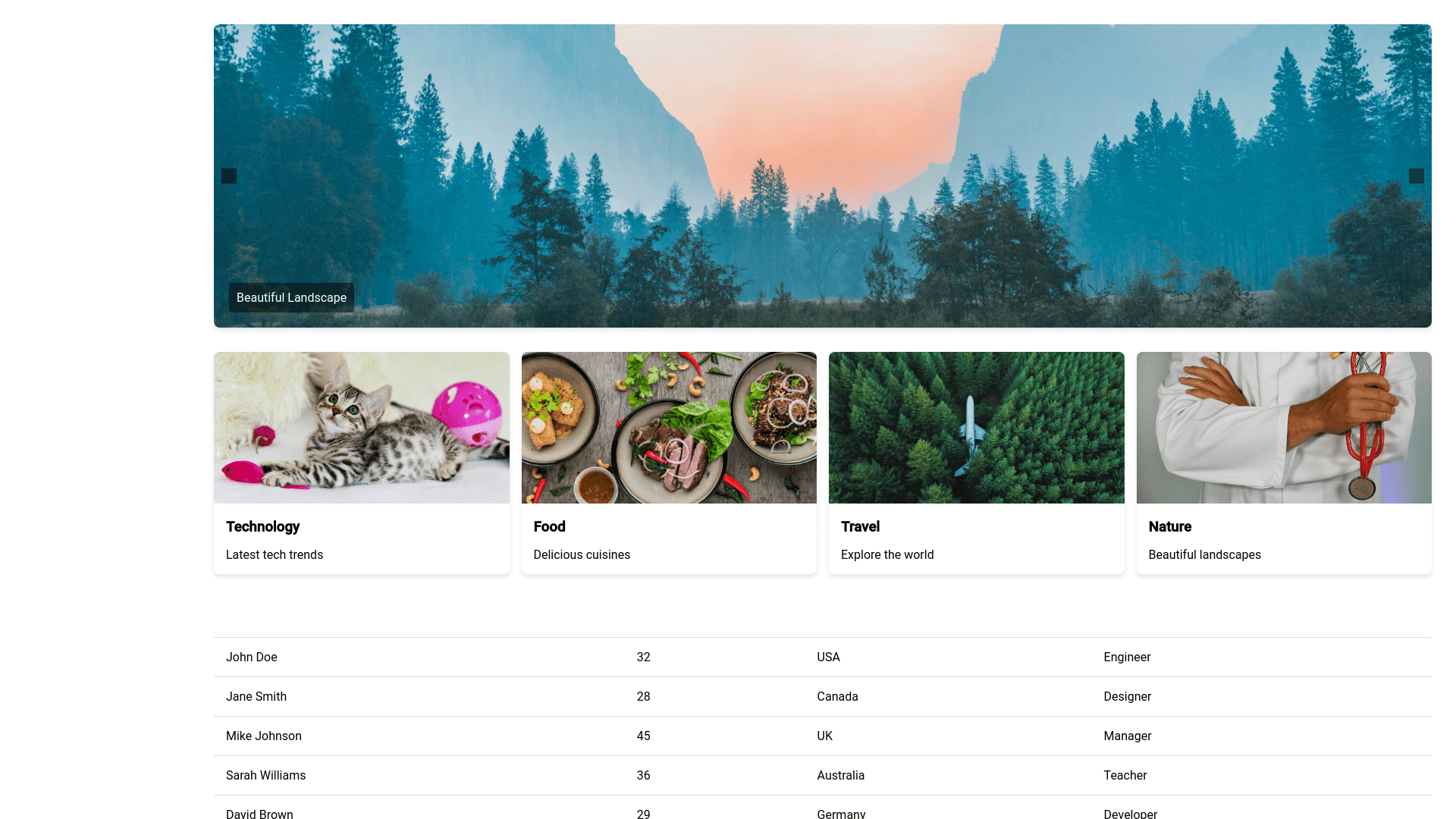Click the carousel next slide arrow
Viewport: 1456px width, 819px height.
1416,176
